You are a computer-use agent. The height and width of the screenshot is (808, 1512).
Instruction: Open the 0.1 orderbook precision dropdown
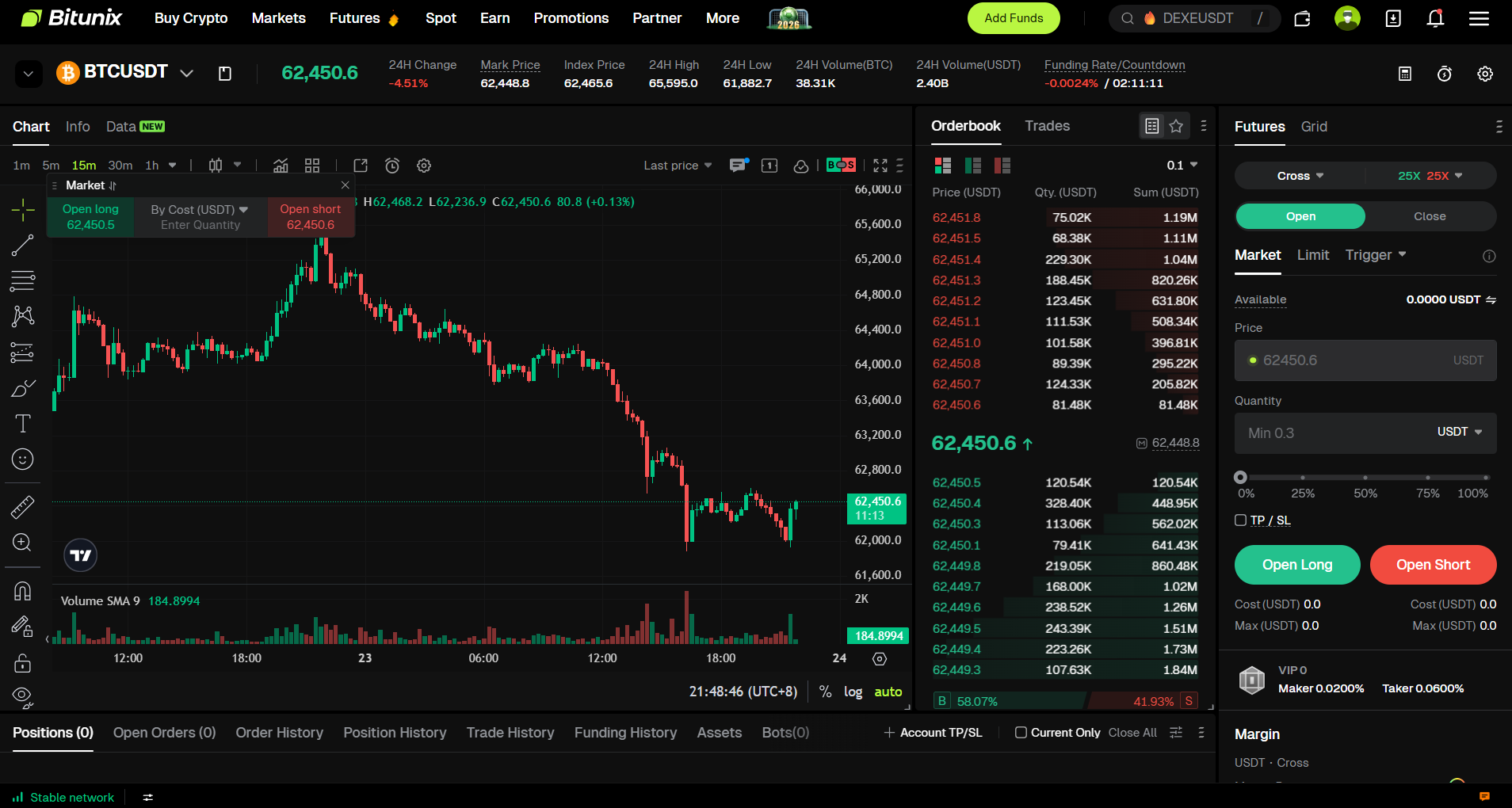1182,166
